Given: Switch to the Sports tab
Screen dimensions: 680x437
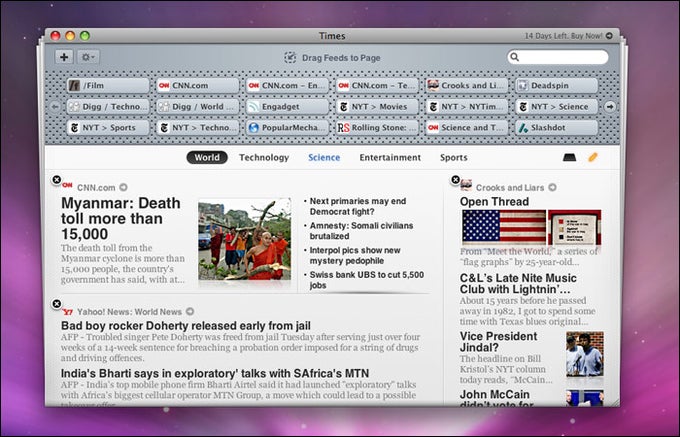Looking at the screenshot, I should pos(454,157).
